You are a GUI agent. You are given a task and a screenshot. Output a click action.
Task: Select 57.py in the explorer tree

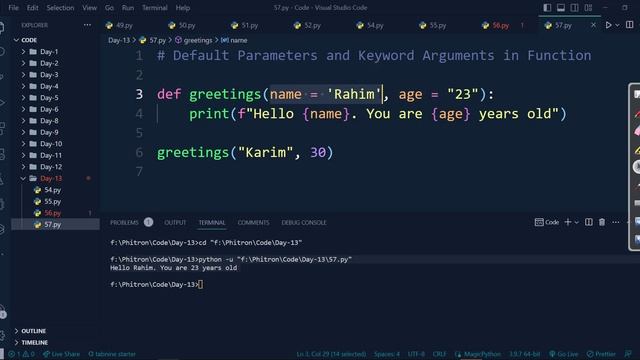coord(56,224)
